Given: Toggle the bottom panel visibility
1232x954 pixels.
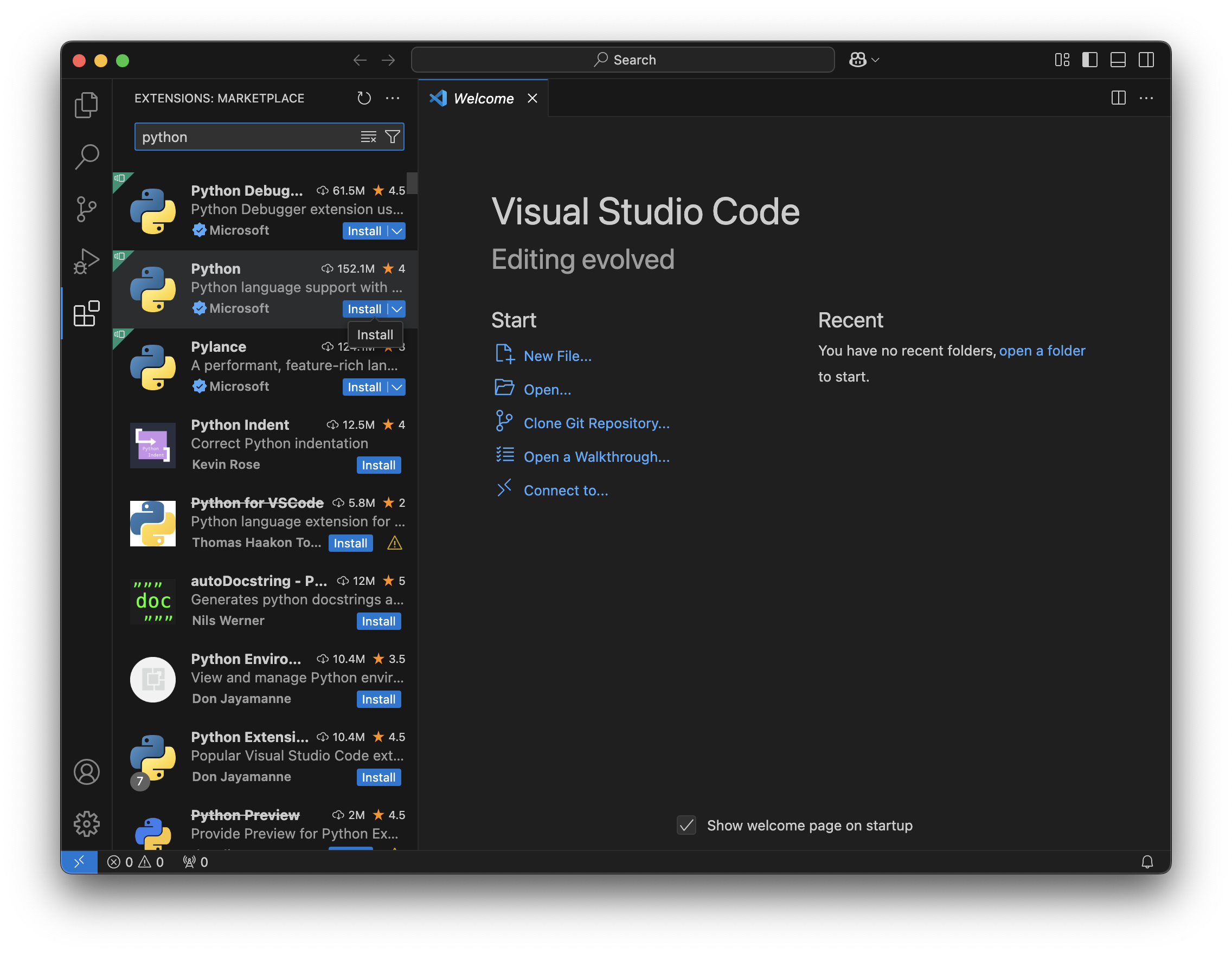Looking at the screenshot, I should click(1118, 60).
